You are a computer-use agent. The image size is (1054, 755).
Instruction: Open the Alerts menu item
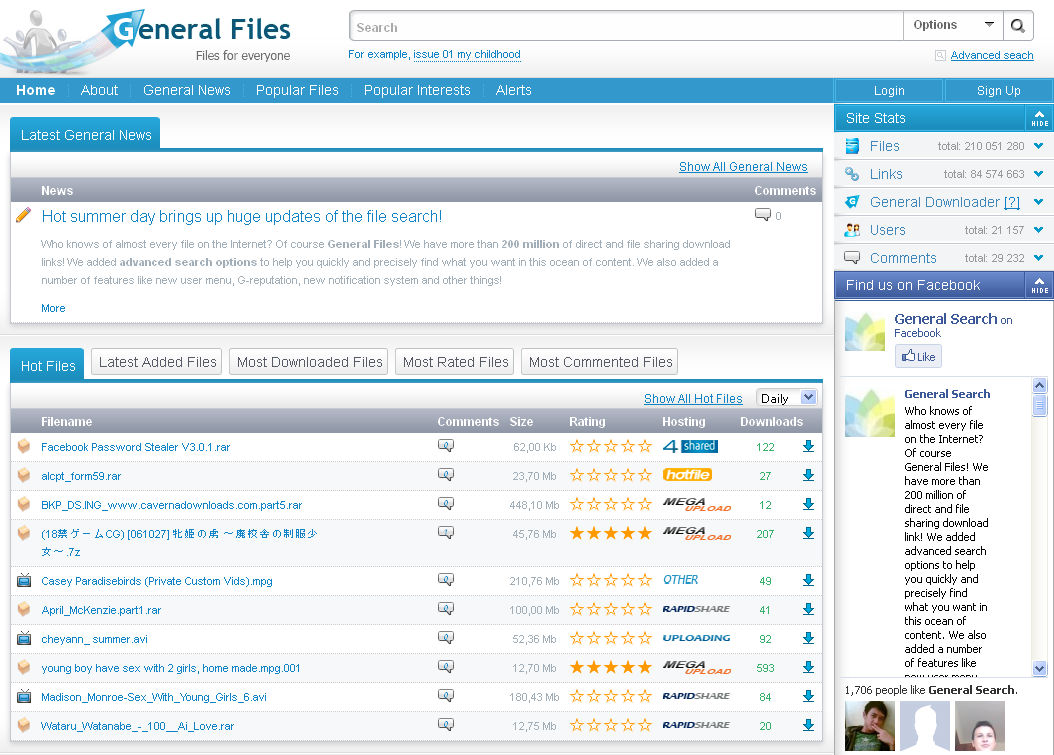514,90
